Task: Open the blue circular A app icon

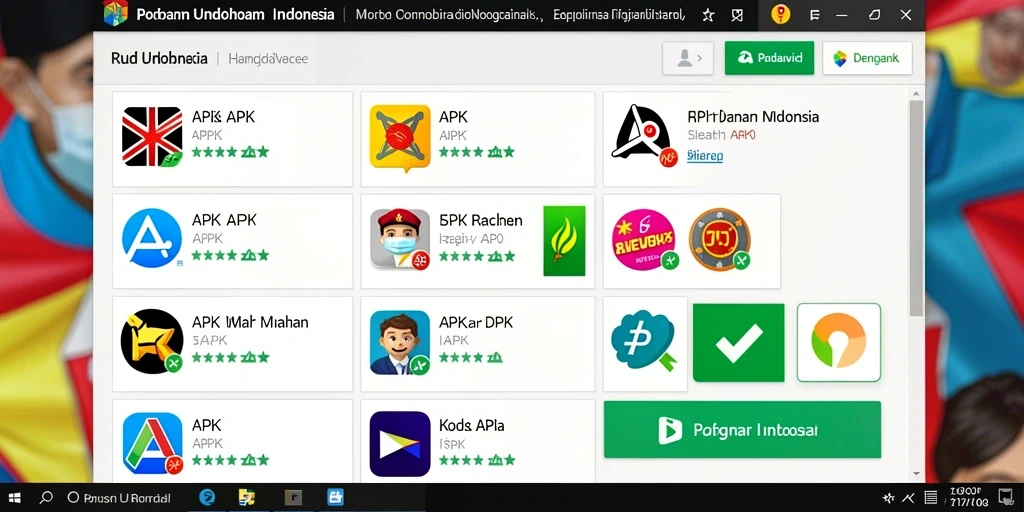Action: pos(152,238)
